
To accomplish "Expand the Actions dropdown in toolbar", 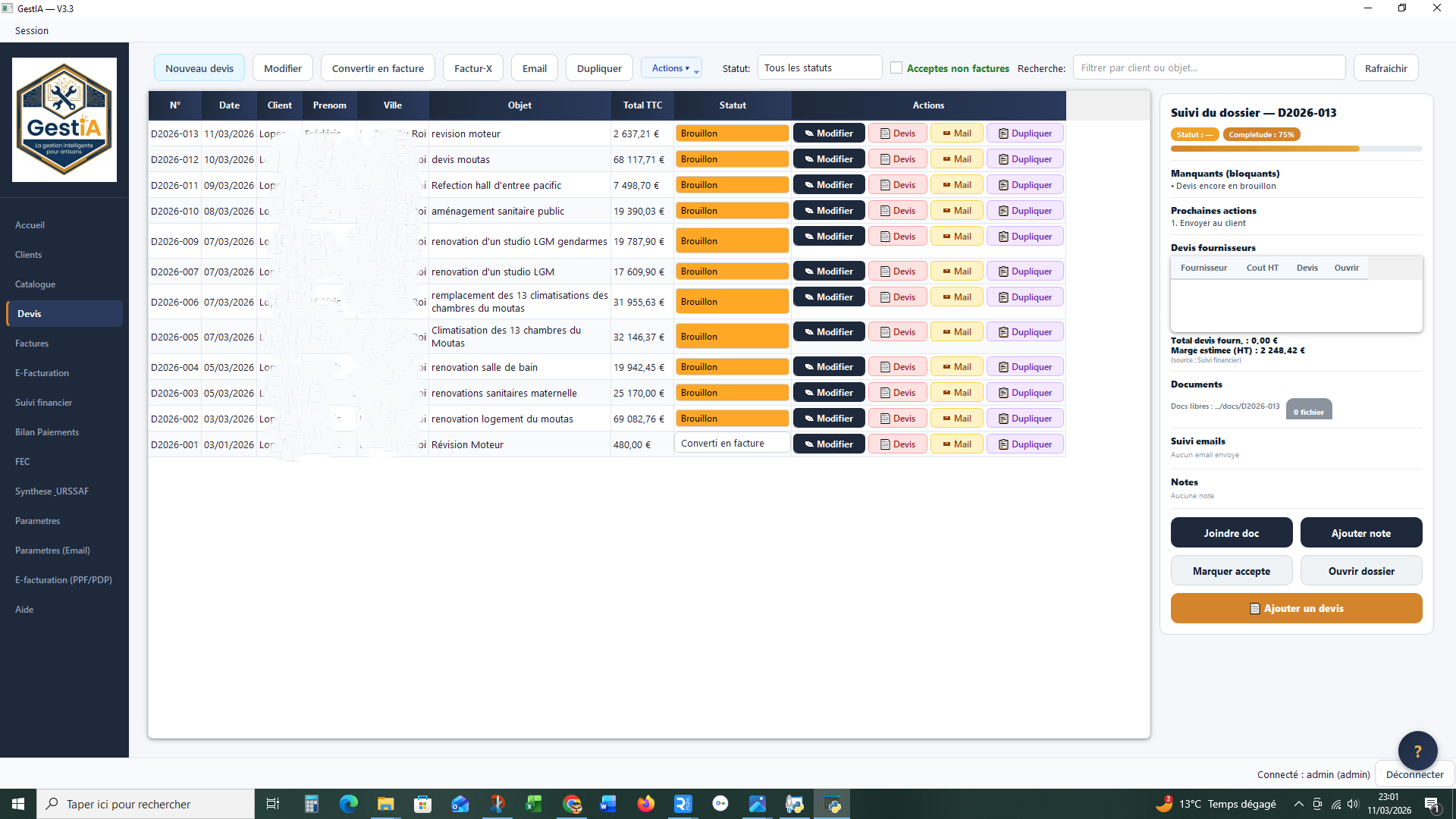I will coord(671,68).
